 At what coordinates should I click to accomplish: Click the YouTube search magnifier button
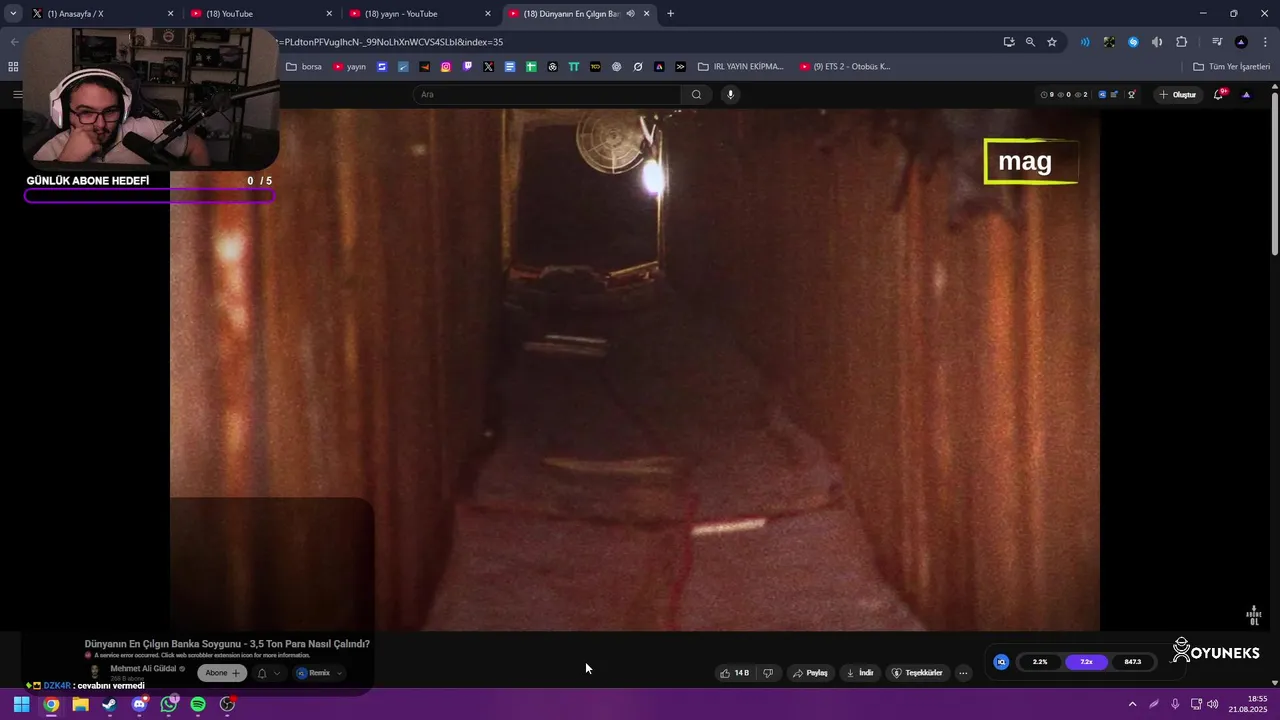click(697, 95)
